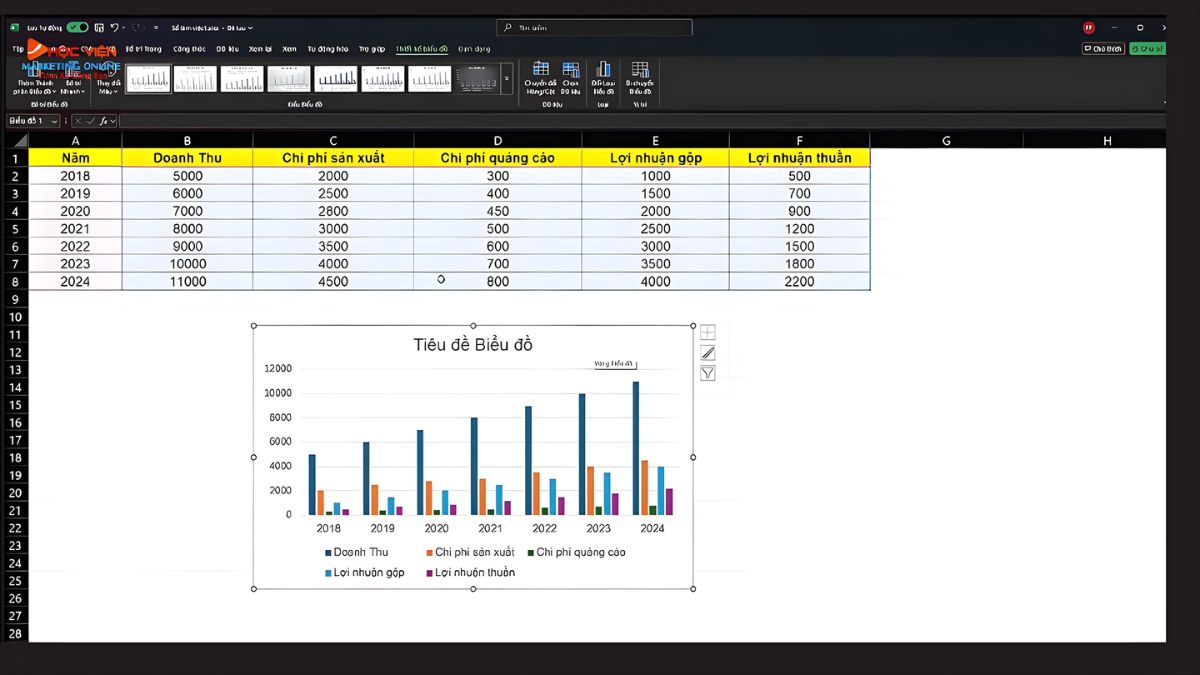This screenshot has width=1200, height=675.
Task: Open the Change Colors (Thay đổi Màu) dropdown
Action: 107,80
